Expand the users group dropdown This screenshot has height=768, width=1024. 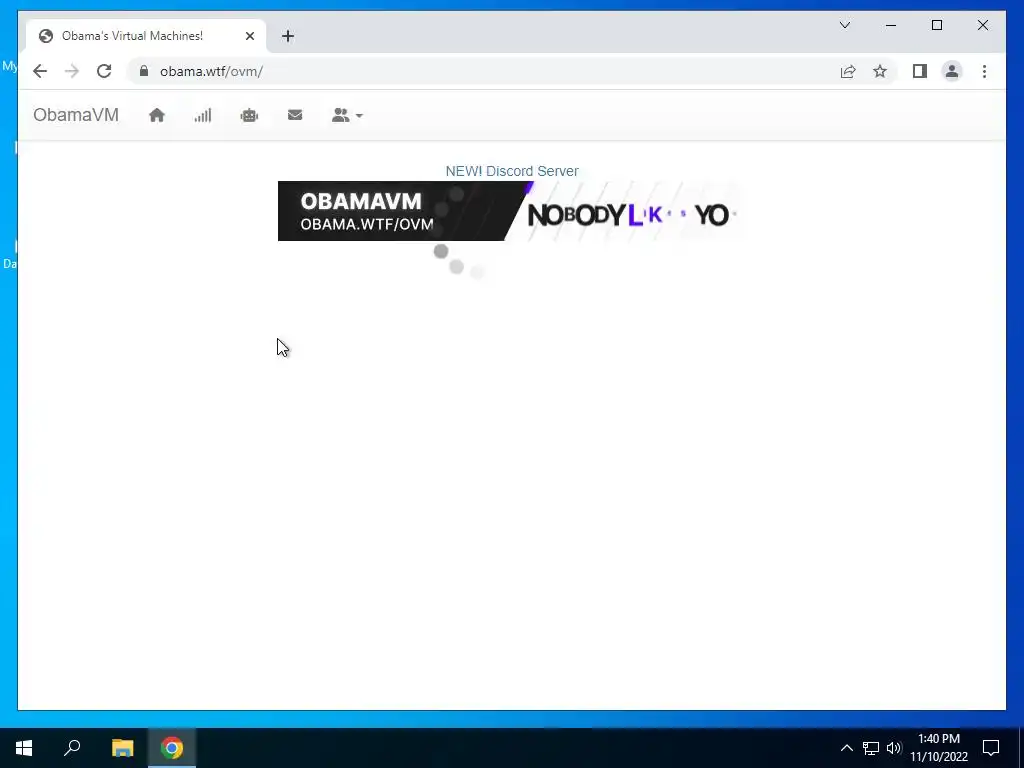(x=347, y=116)
